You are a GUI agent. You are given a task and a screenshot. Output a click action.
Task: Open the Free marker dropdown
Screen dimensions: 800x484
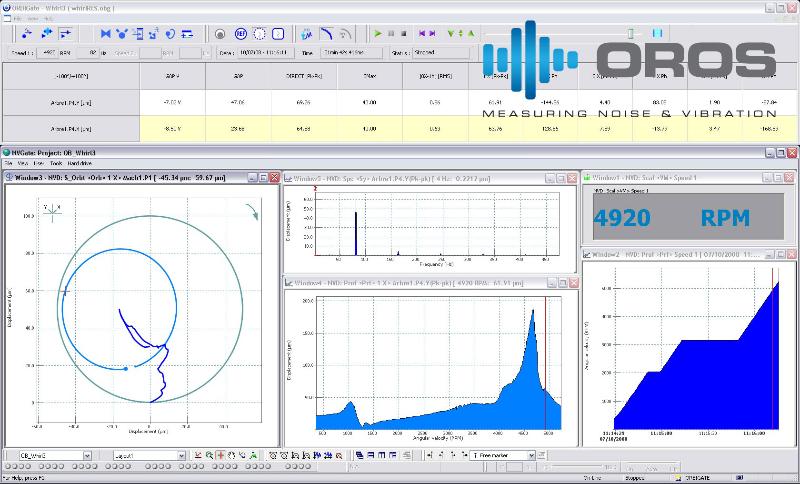pos(531,455)
